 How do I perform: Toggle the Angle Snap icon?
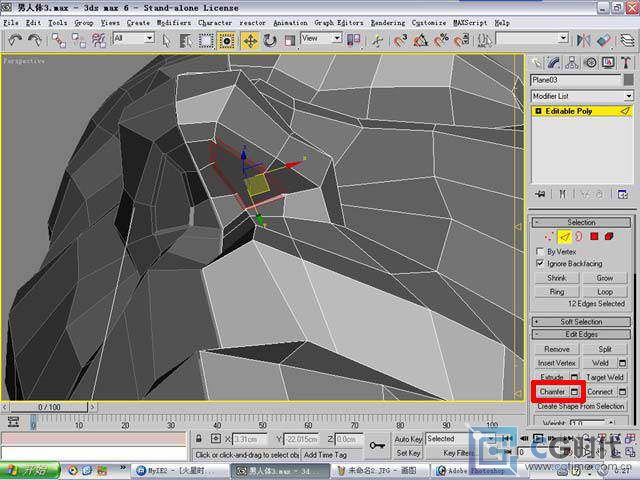click(421, 40)
